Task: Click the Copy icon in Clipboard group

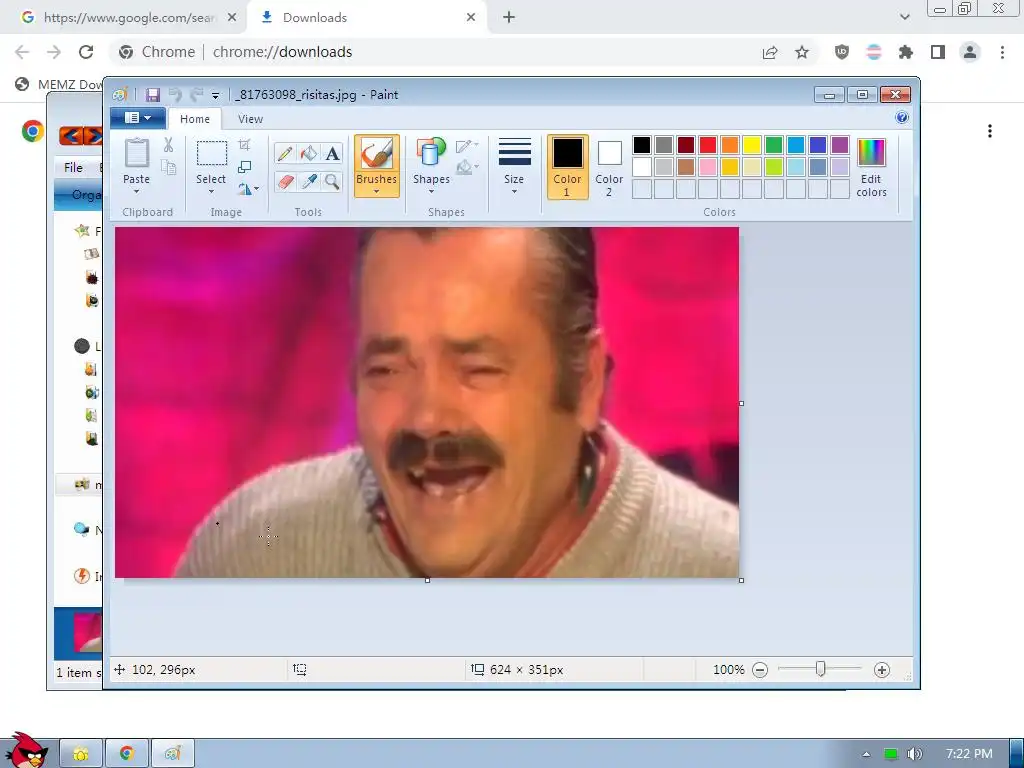Action: [168, 168]
